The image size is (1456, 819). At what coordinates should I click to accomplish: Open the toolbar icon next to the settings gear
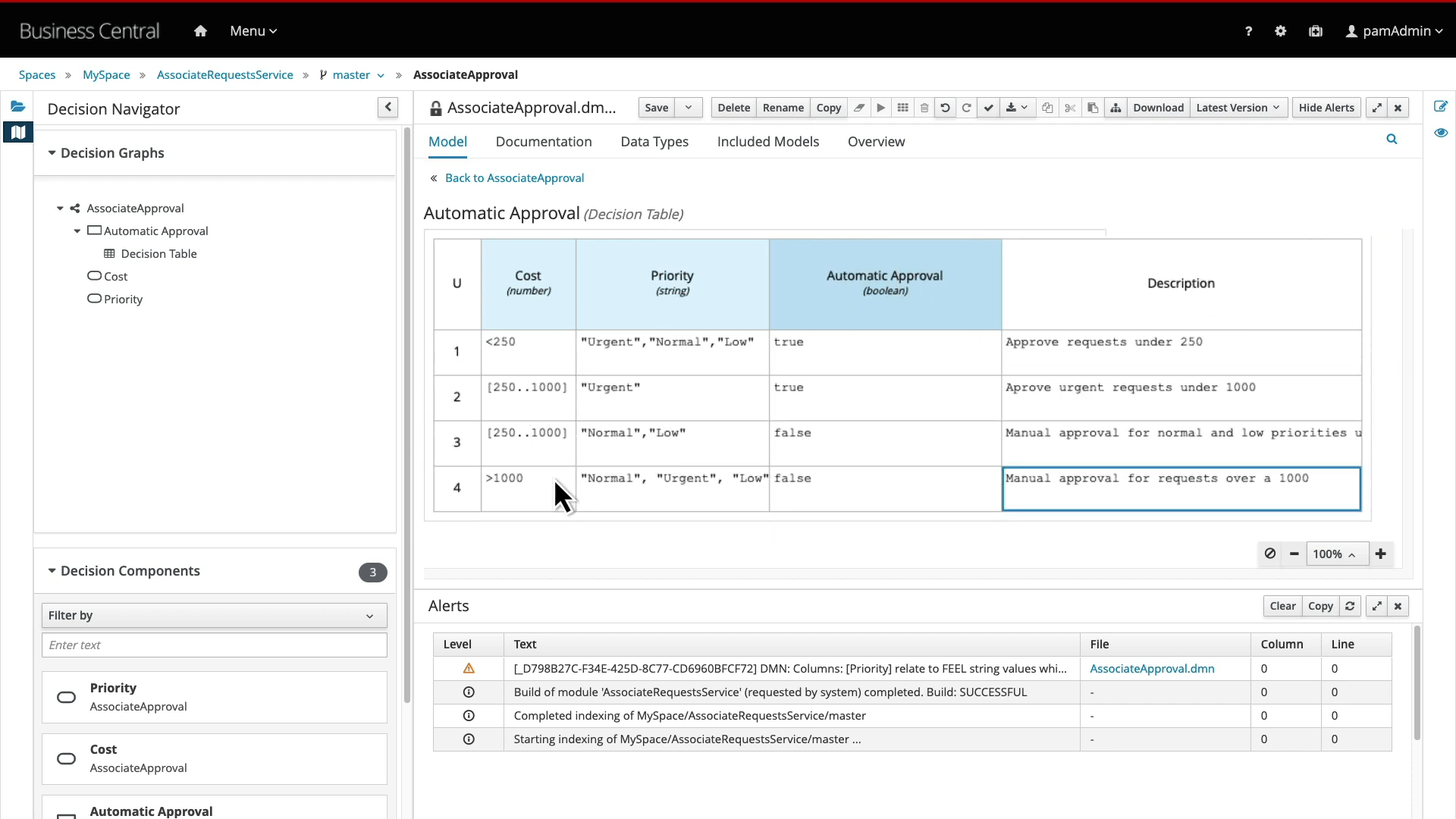[1316, 31]
